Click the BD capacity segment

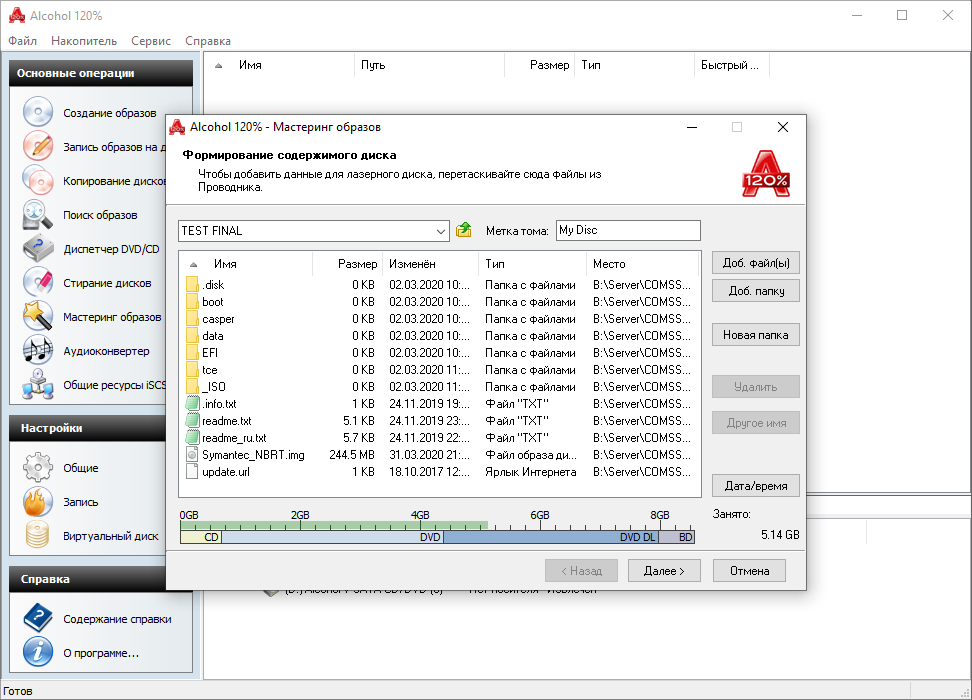click(676, 537)
